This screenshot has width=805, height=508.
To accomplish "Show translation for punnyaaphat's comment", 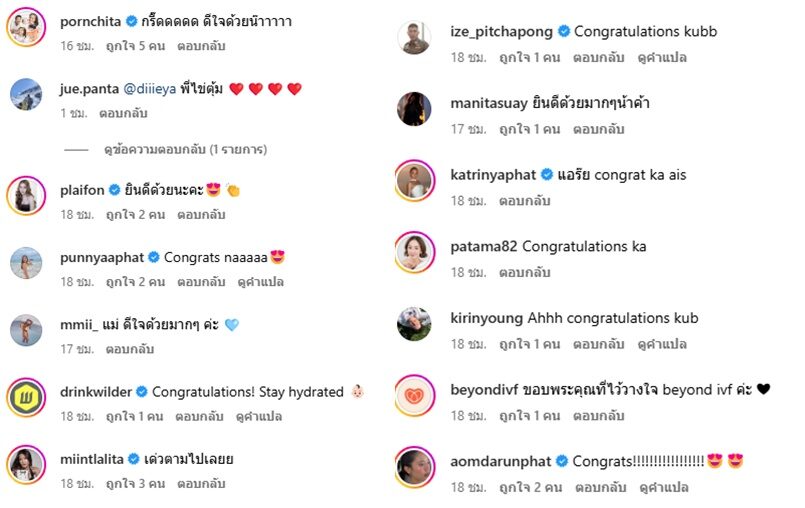I will point(260,282).
